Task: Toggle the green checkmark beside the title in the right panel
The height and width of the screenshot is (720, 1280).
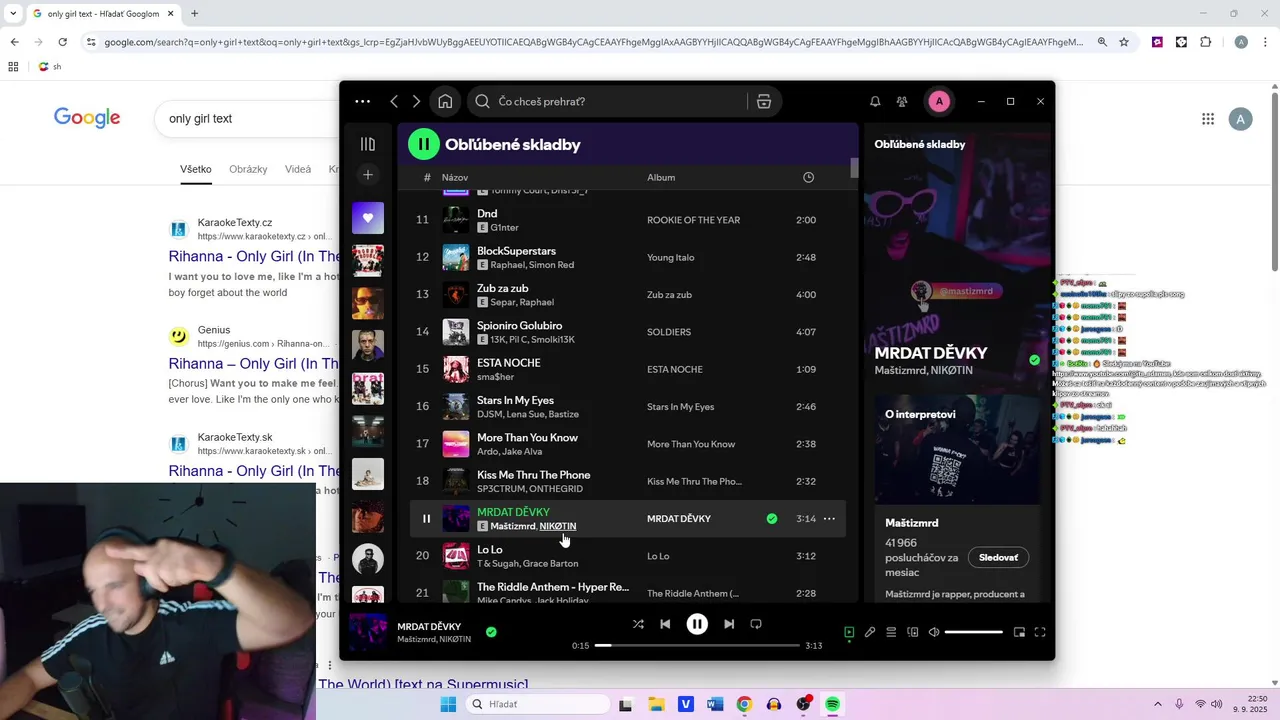Action: pos(1034,360)
